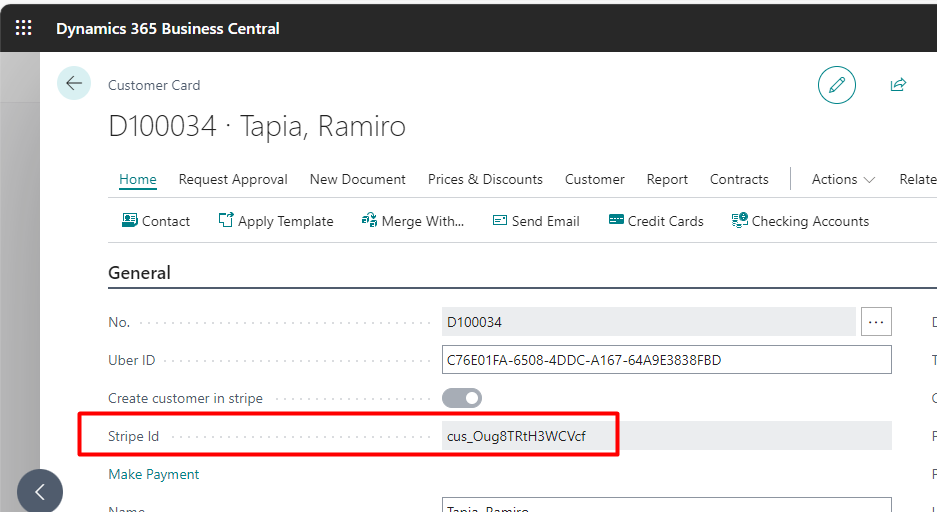
Task: Click the share icon
Action: [898, 85]
